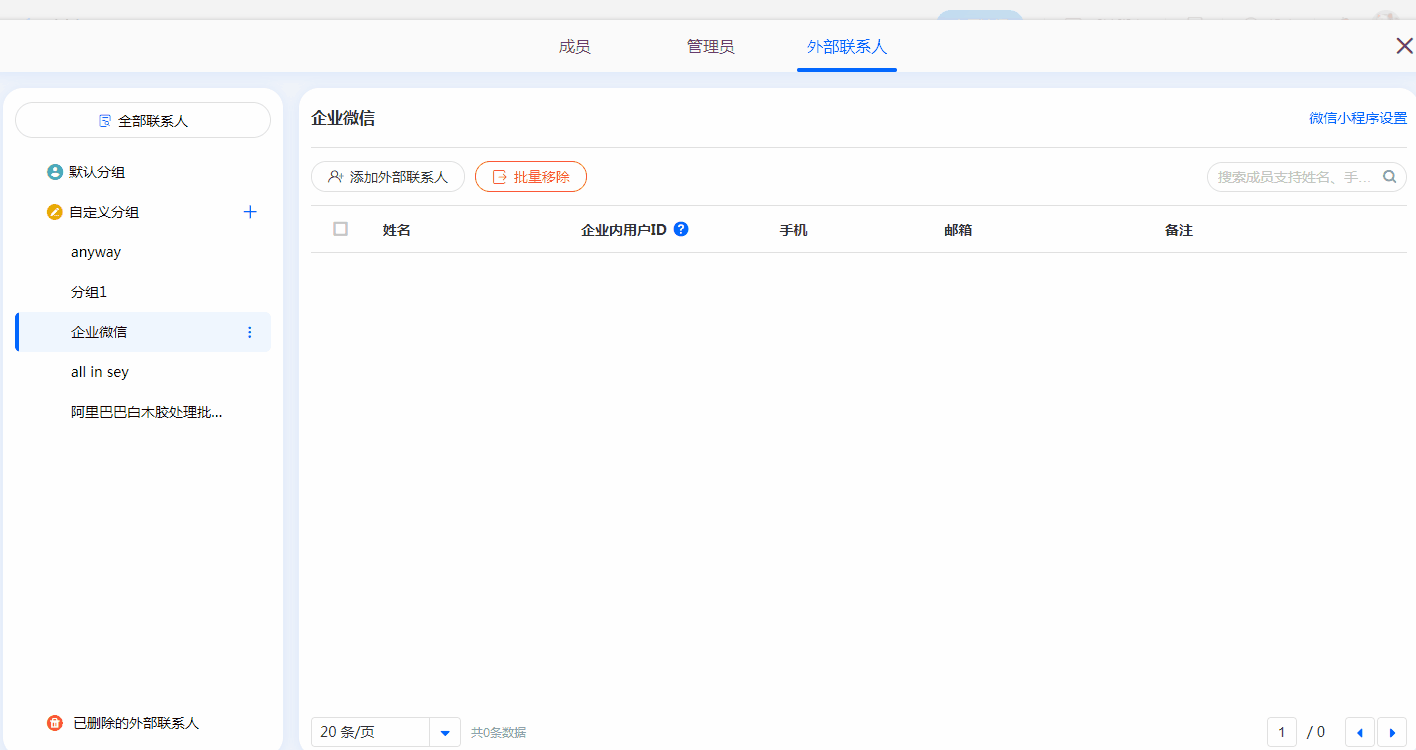
Task: Go to the next page arrow
Action: pos(1391,732)
